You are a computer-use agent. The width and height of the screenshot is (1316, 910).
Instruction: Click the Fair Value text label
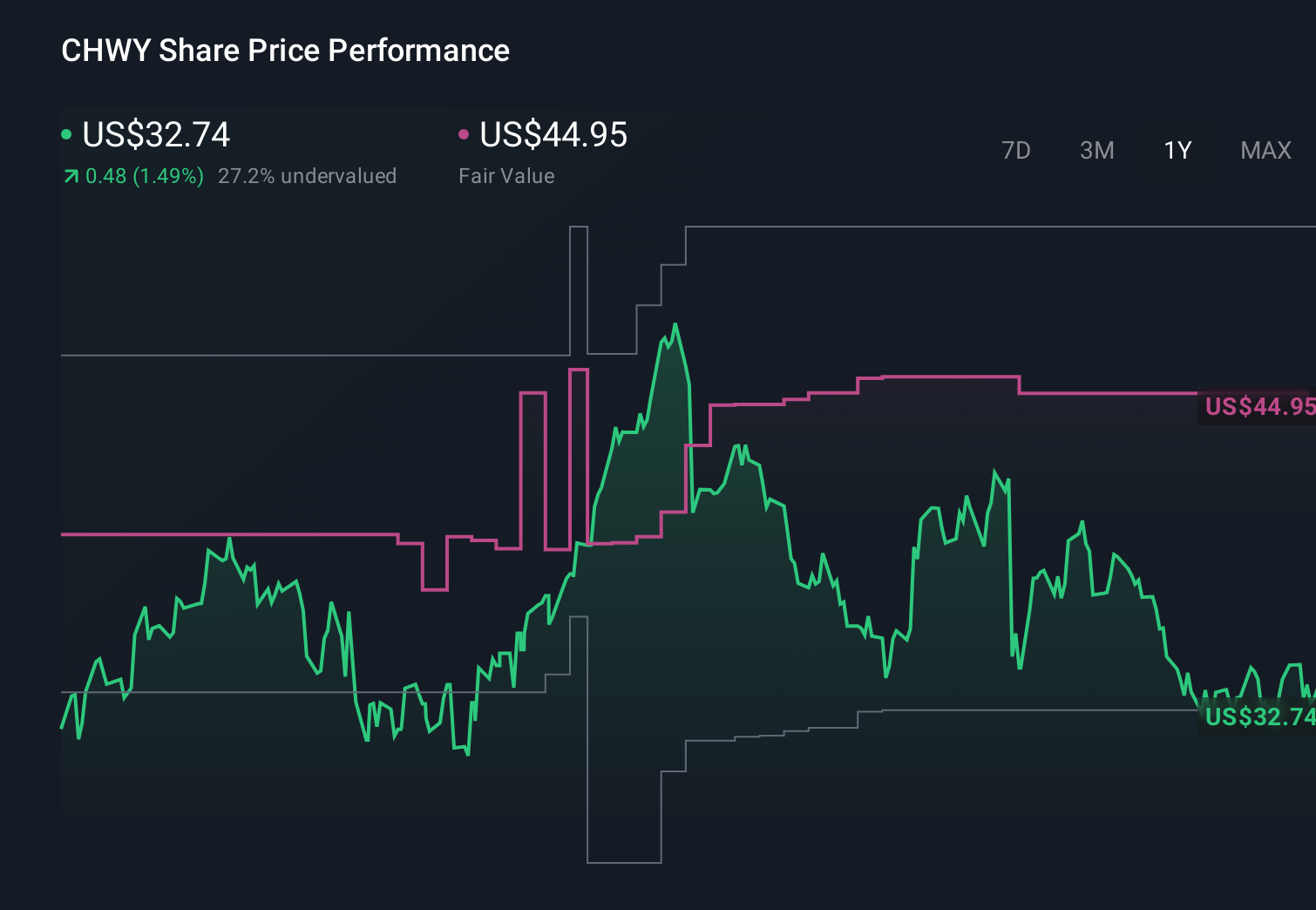(506, 175)
